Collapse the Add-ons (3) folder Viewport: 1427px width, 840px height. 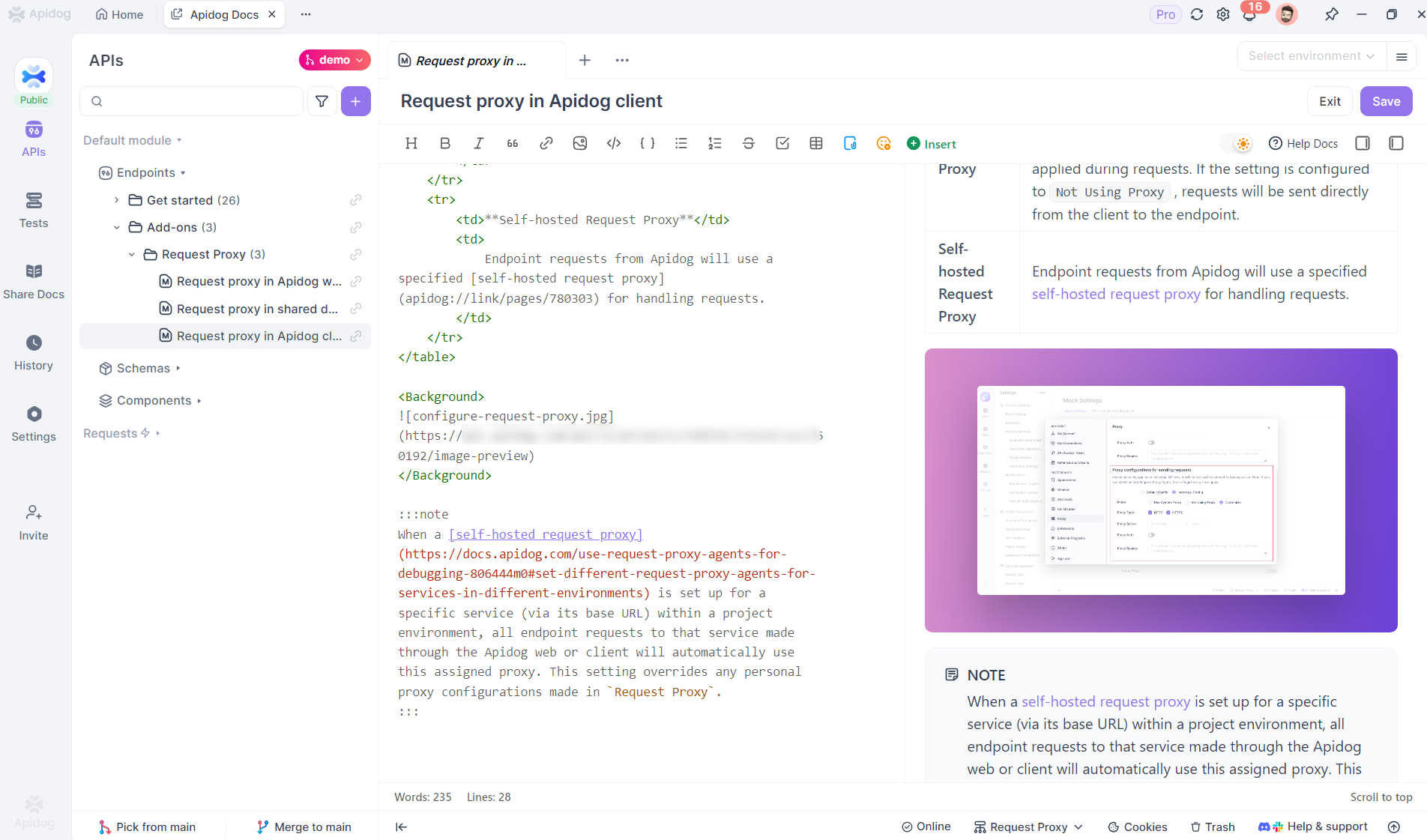(x=116, y=227)
